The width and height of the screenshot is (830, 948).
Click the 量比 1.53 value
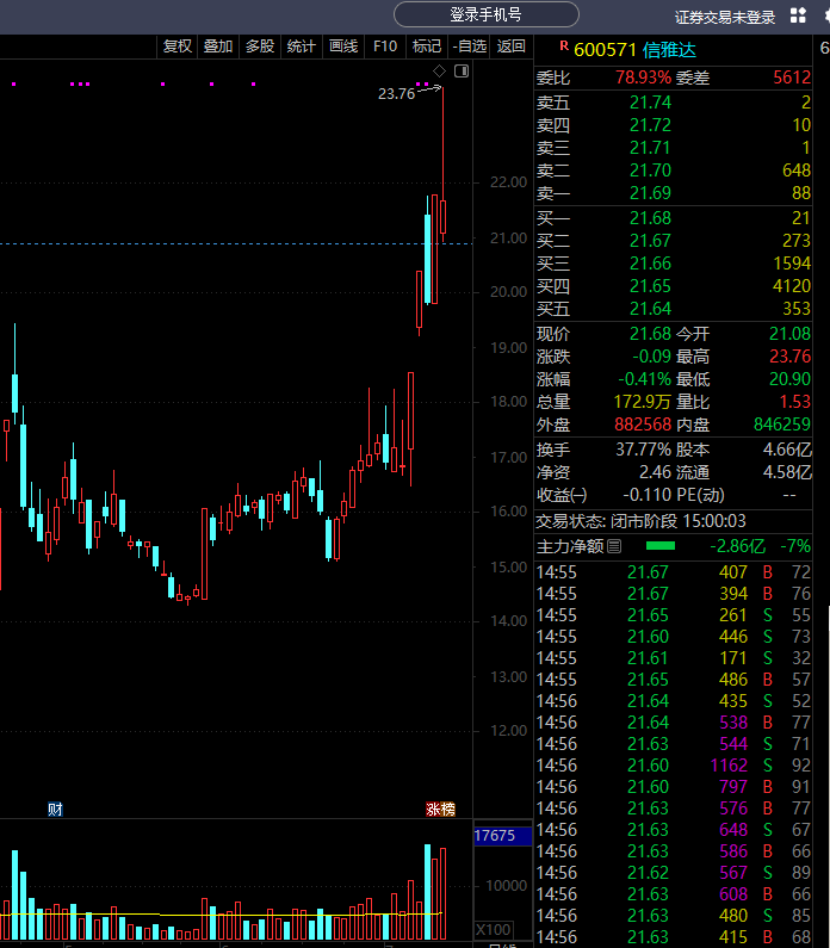tap(795, 402)
